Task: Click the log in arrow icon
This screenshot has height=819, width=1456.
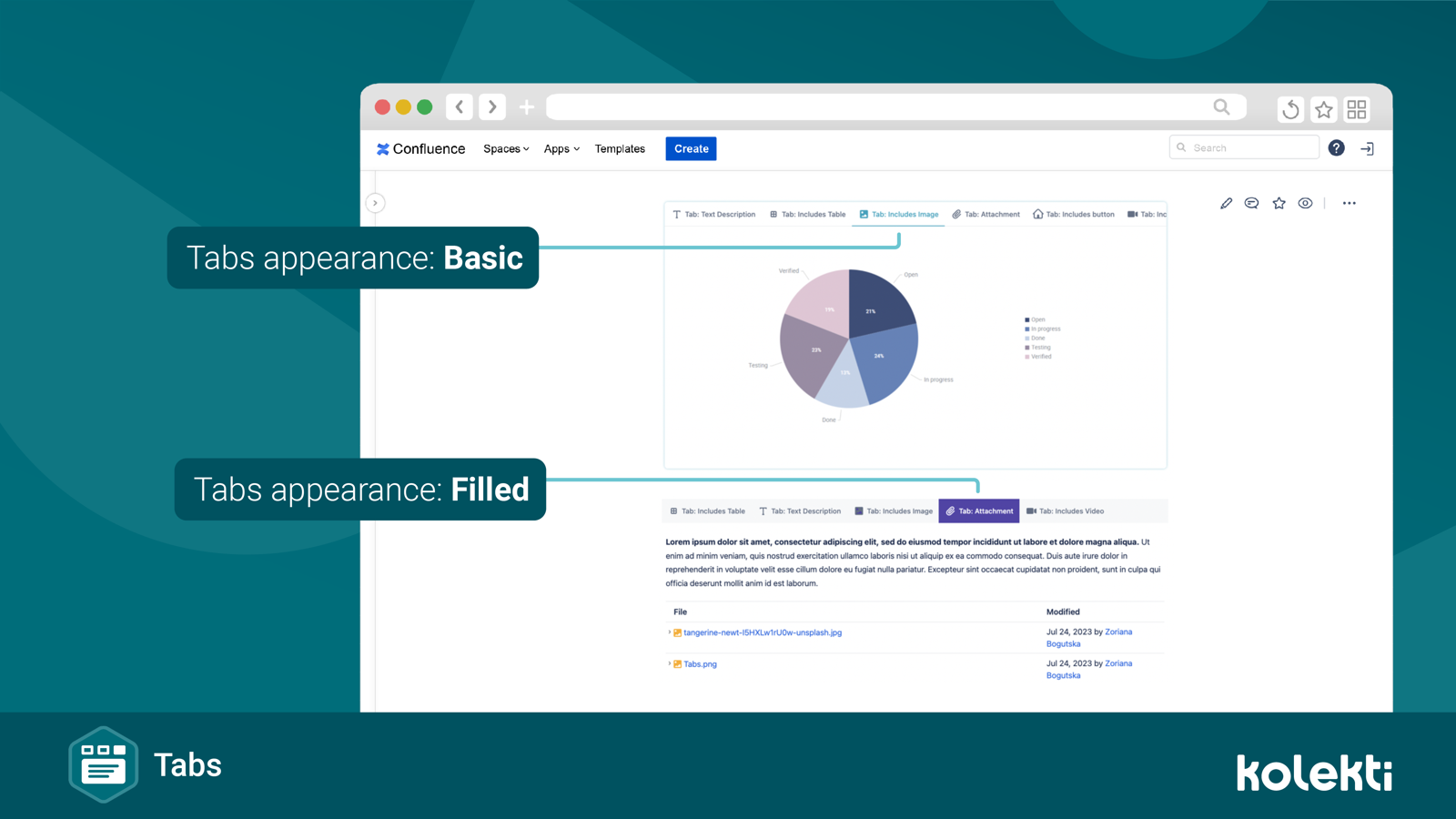Action: (1367, 148)
